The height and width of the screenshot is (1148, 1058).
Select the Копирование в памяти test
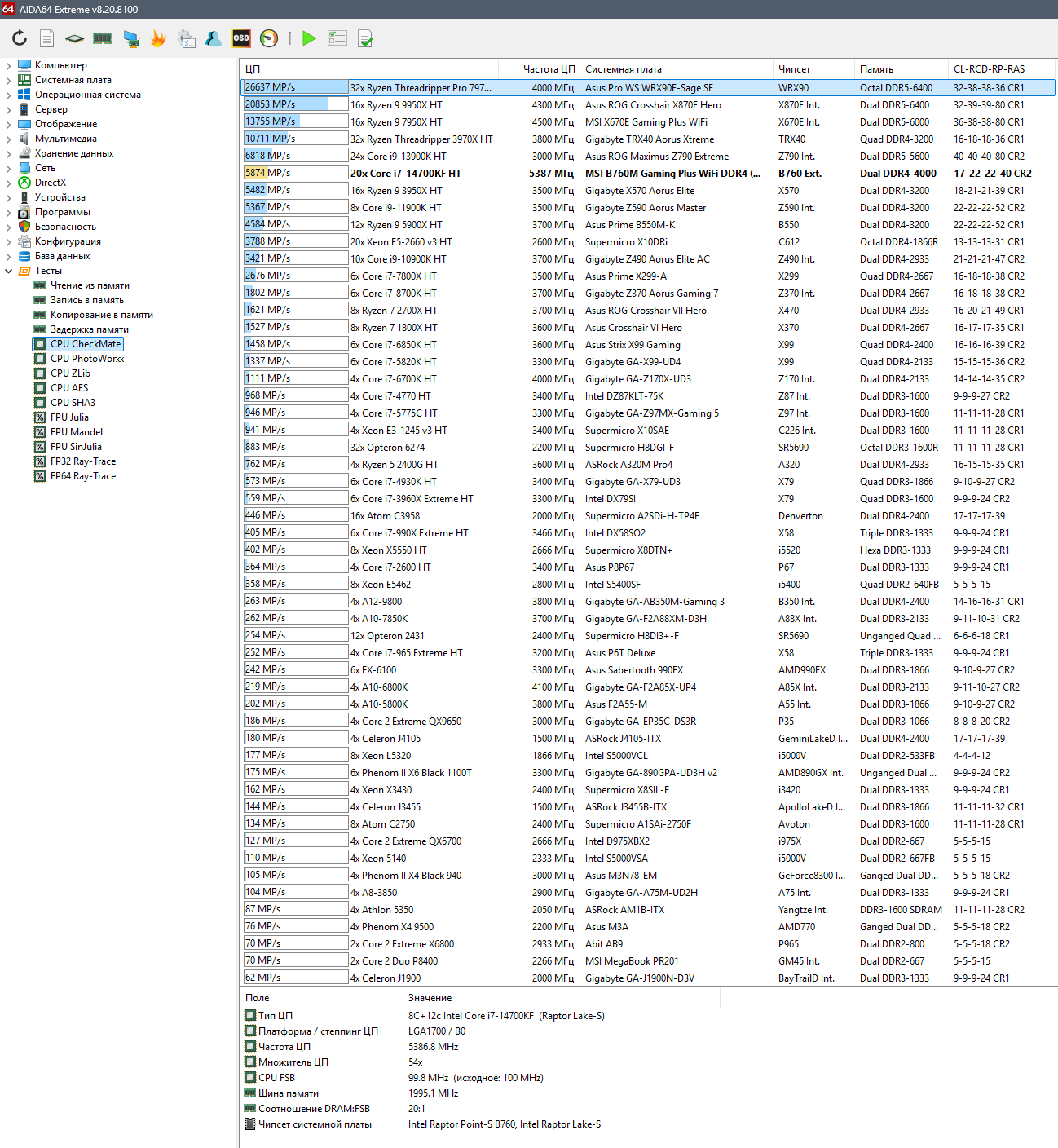(x=102, y=315)
